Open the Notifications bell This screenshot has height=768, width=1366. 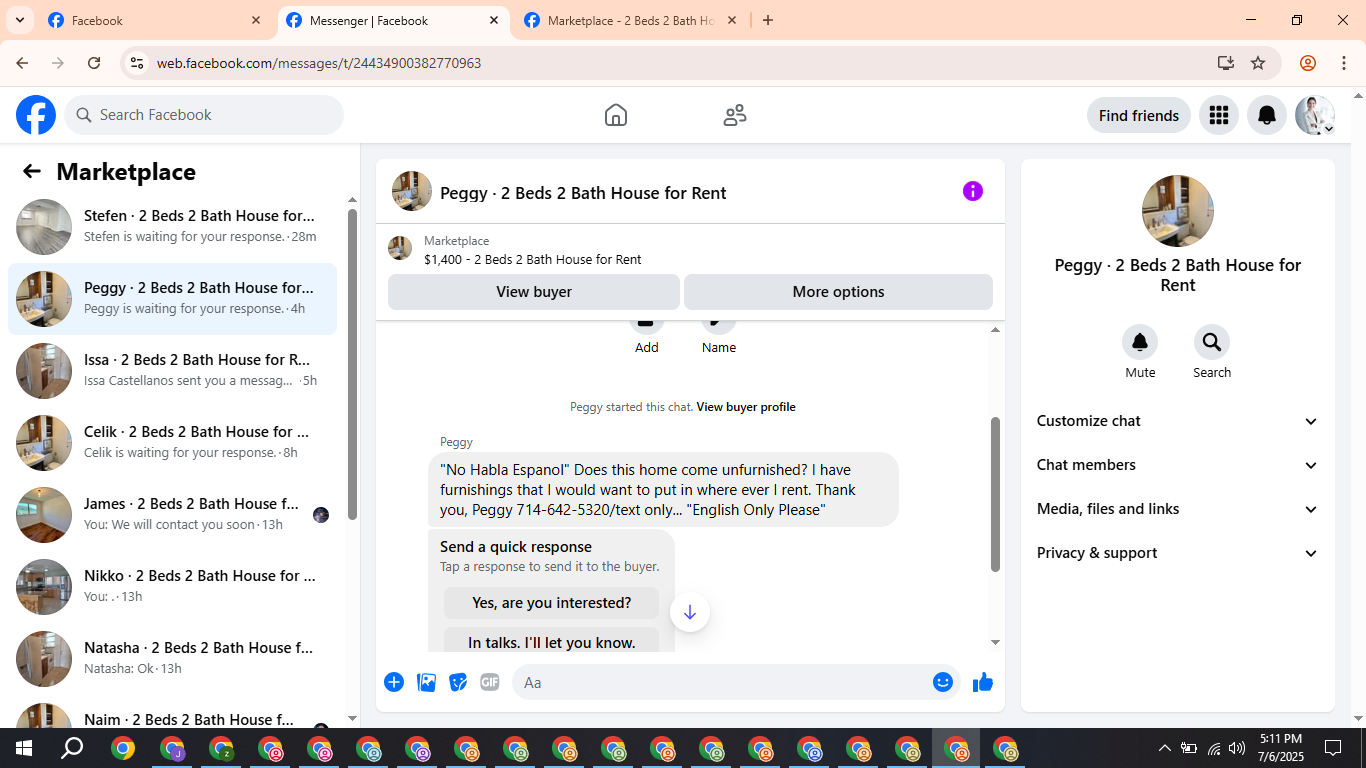pyautogui.click(x=1267, y=115)
